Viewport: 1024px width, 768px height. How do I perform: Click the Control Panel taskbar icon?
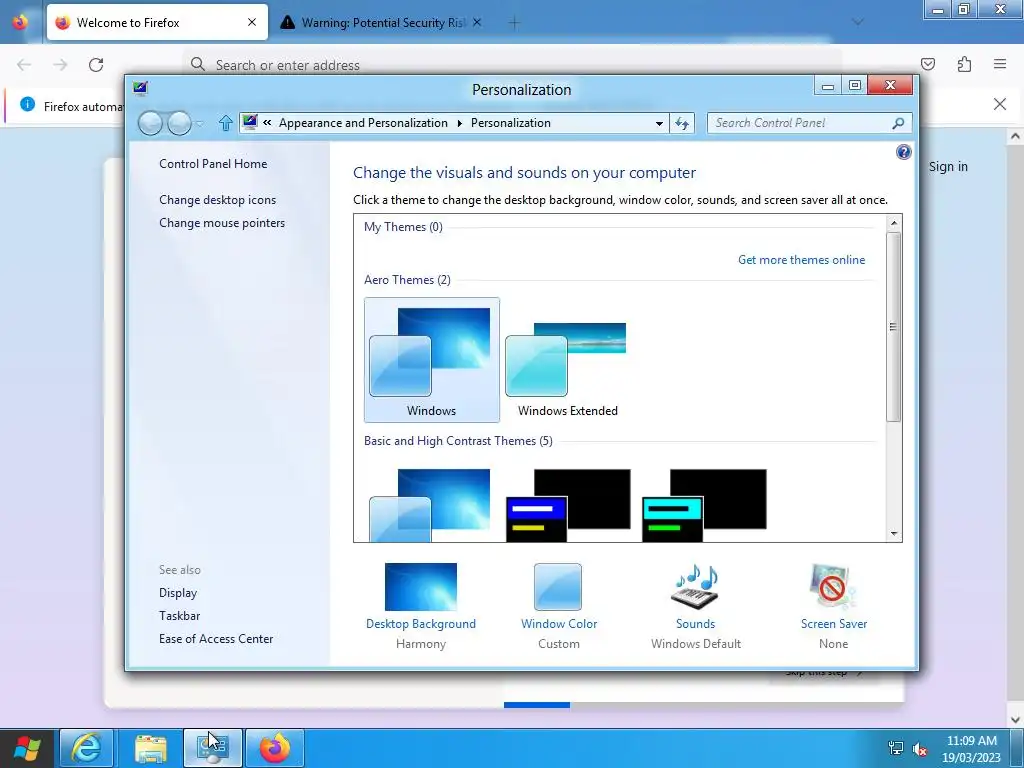click(x=212, y=748)
